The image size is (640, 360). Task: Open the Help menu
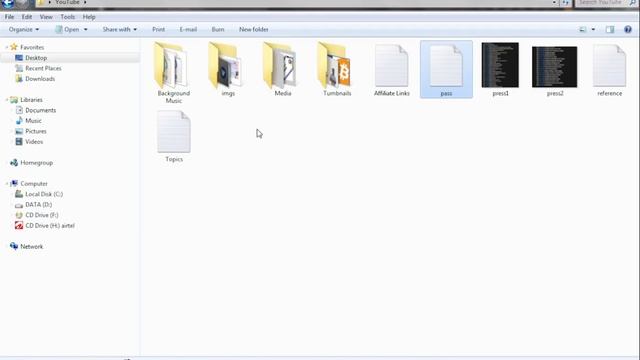pos(89,17)
